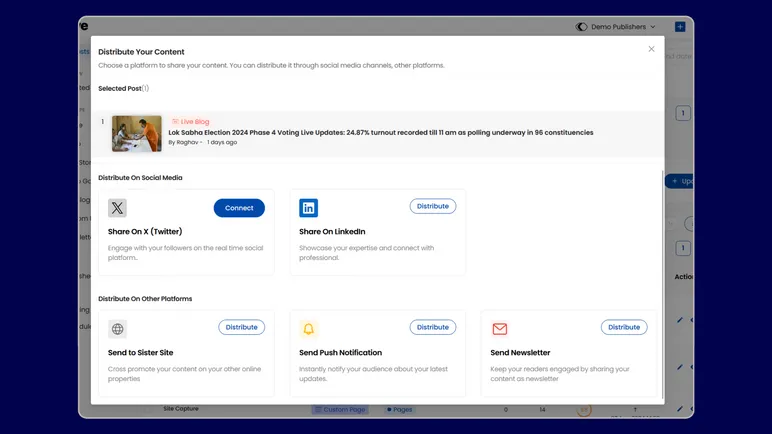Click the X (Twitter) logo icon
The image size is (772, 434).
(x=118, y=208)
